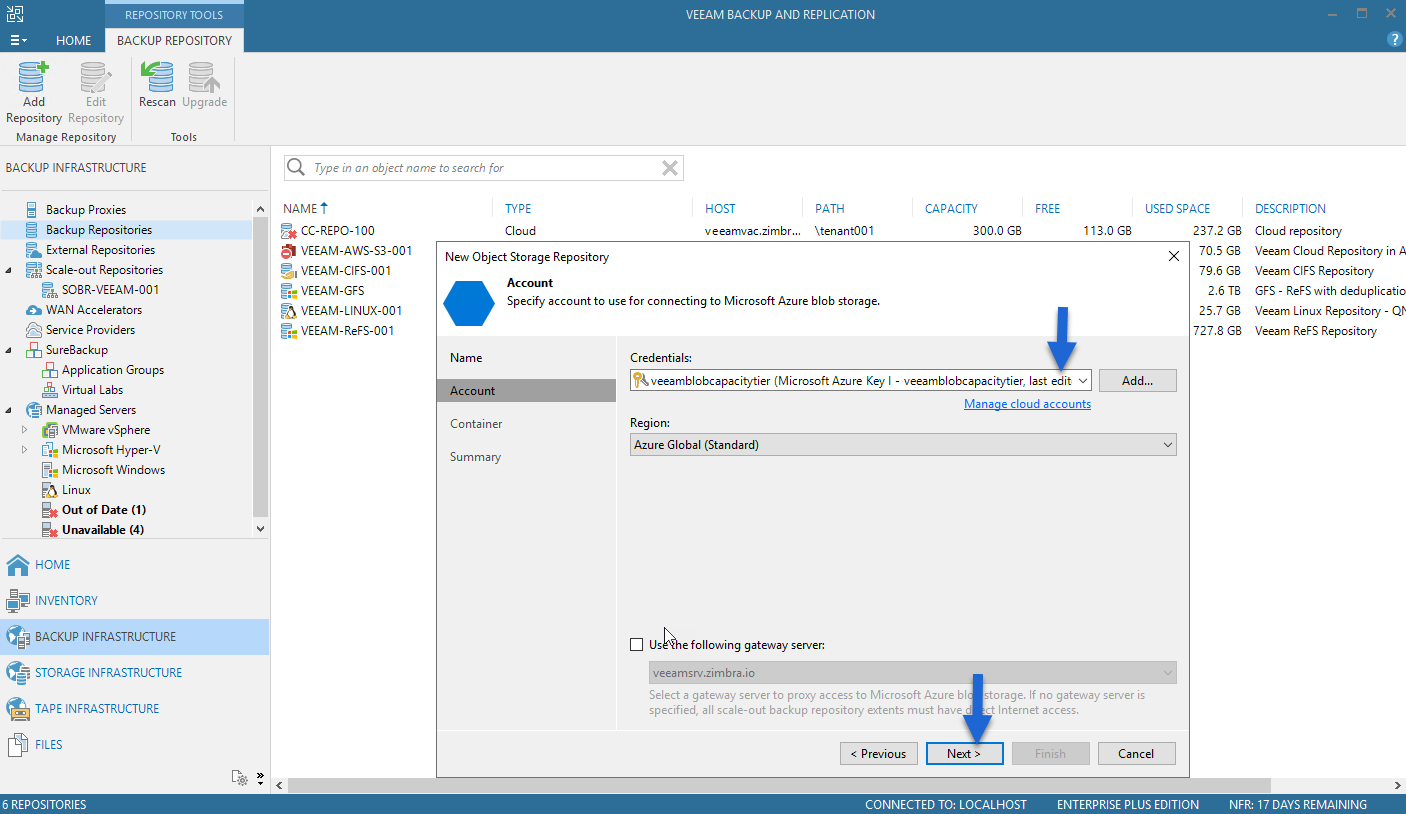Click the Edit Repository ribbon icon
The height and width of the screenshot is (814, 1406).
click(x=95, y=93)
